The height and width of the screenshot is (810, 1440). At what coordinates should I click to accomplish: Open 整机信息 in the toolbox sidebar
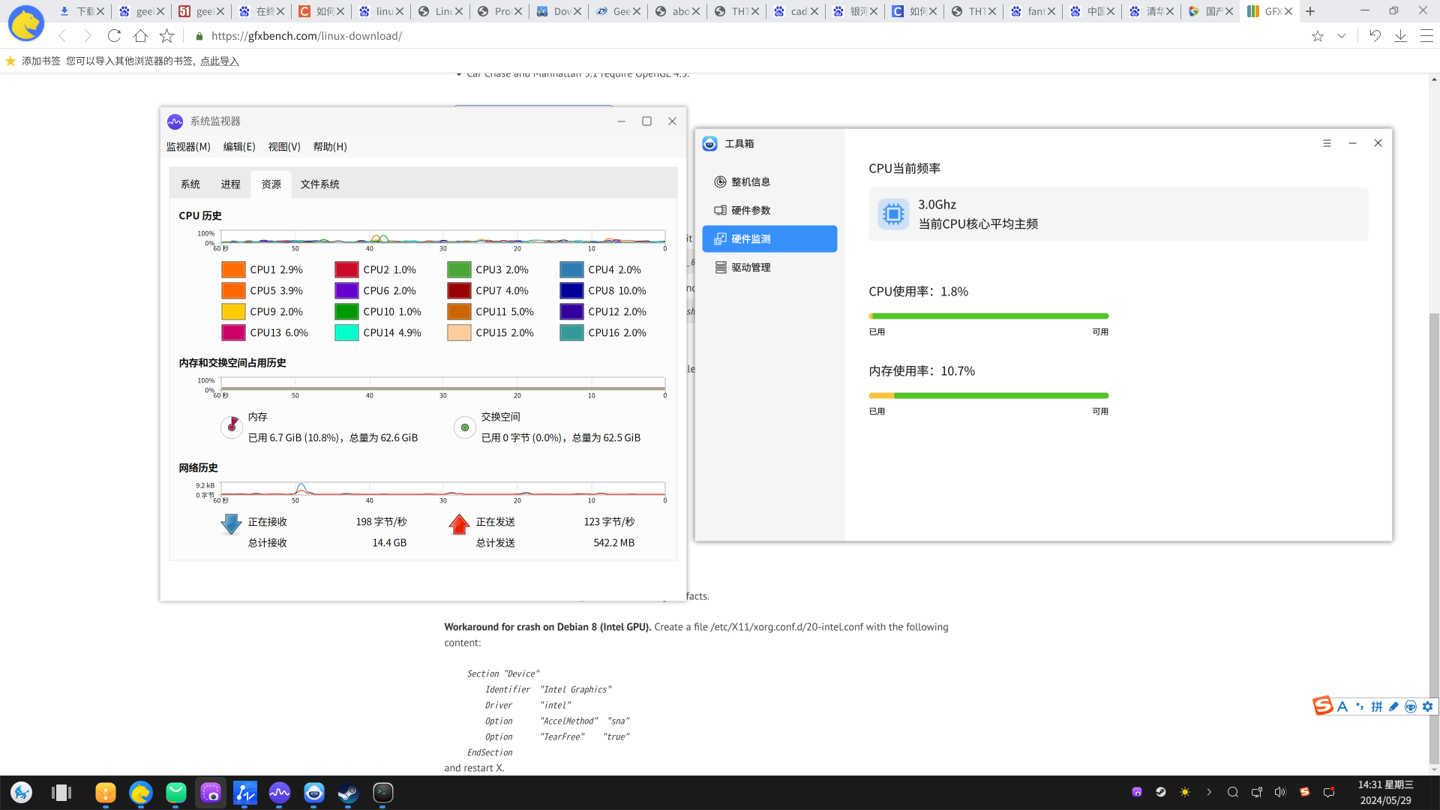click(x=750, y=182)
